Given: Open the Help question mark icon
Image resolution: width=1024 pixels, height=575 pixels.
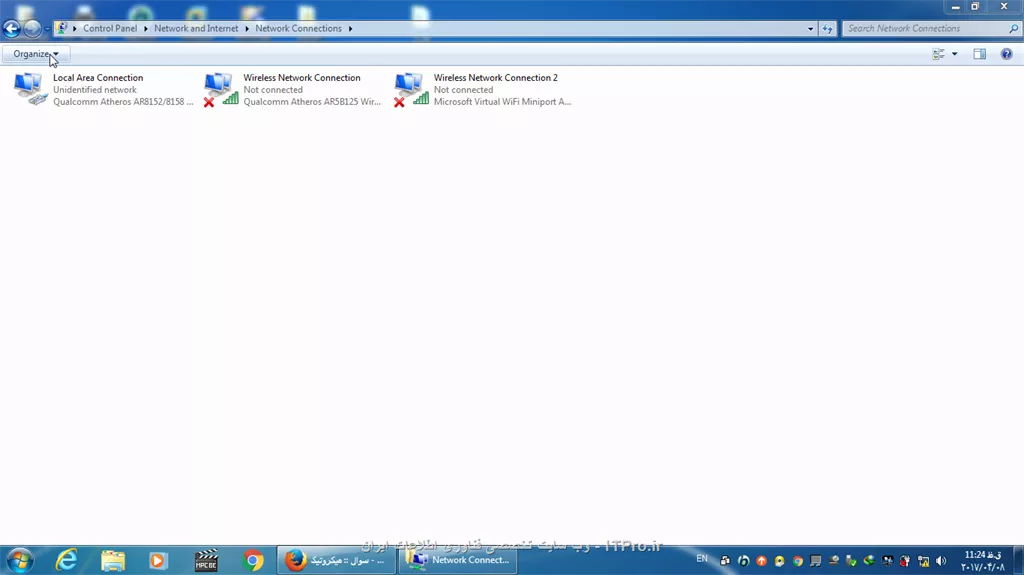Looking at the screenshot, I should click(1006, 54).
